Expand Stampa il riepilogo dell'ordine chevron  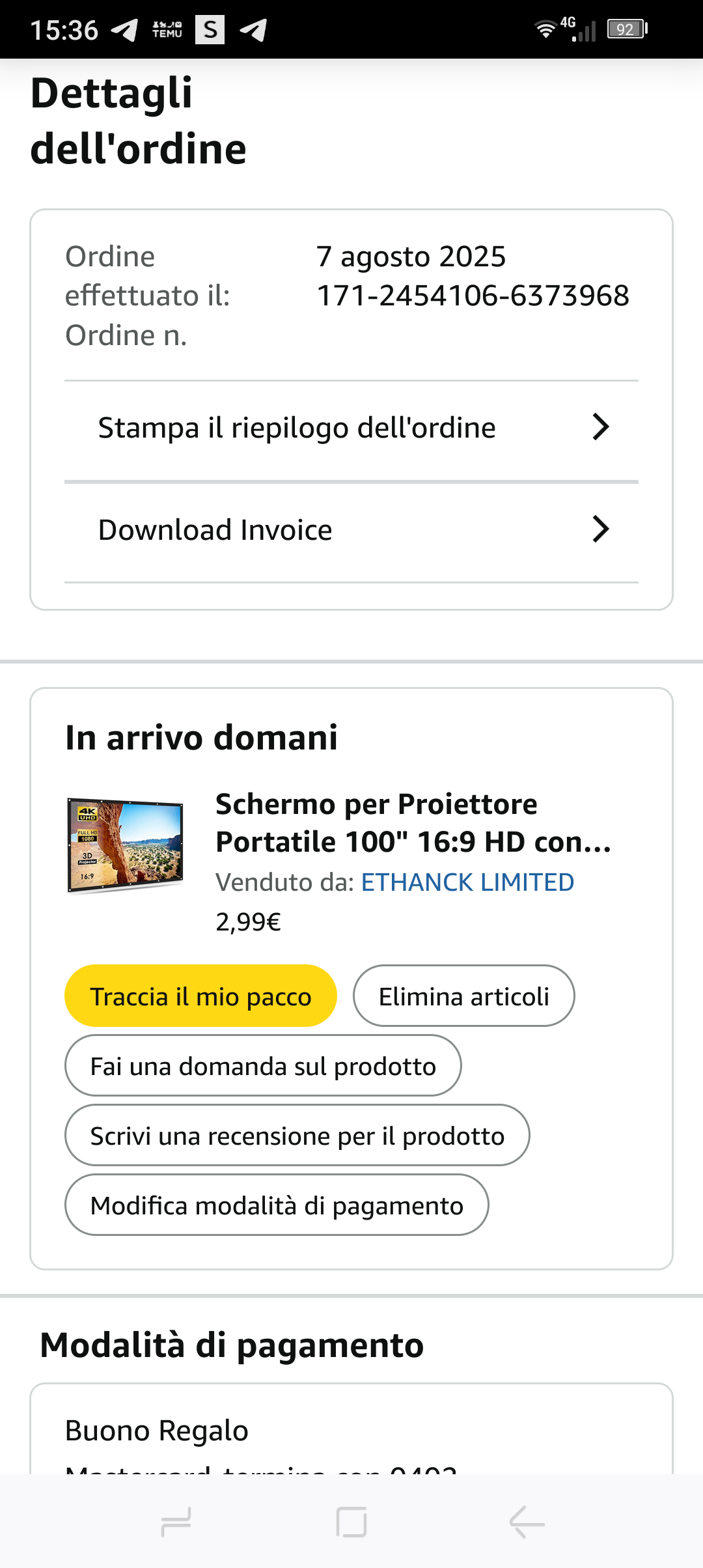pyautogui.click(x=600, y=427)
